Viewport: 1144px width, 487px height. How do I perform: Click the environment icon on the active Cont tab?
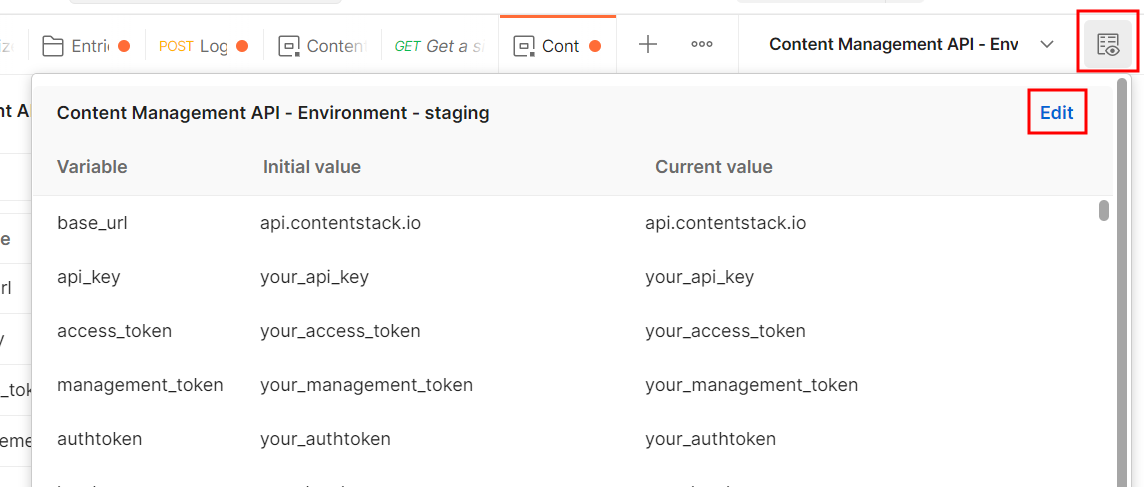pos(524,46)
